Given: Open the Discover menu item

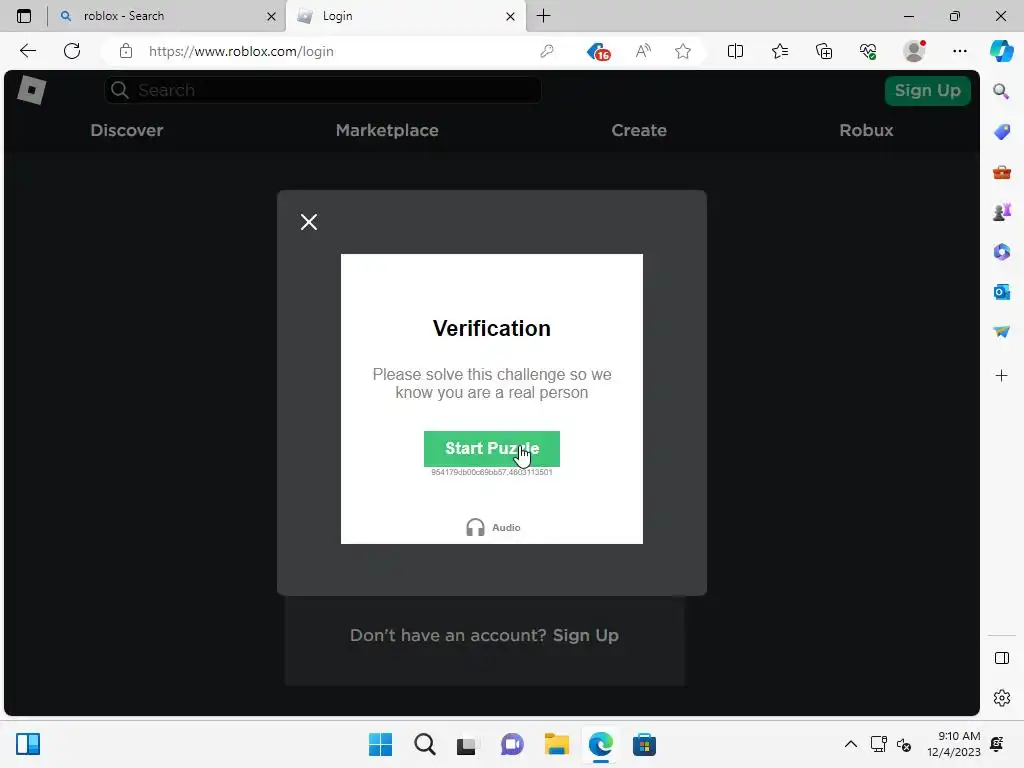Looking at the screenshot, I should pyautogui.click(x=127, y=130).
